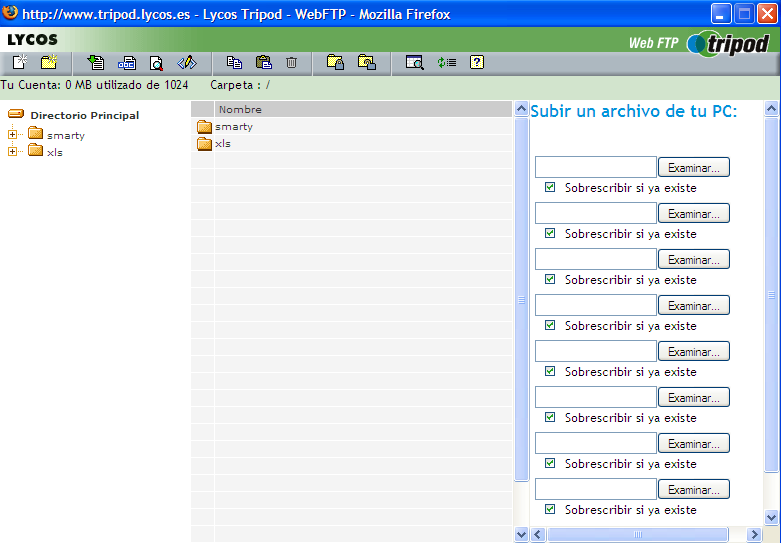Click the smarty folder icon in the file list

(204, 127)
